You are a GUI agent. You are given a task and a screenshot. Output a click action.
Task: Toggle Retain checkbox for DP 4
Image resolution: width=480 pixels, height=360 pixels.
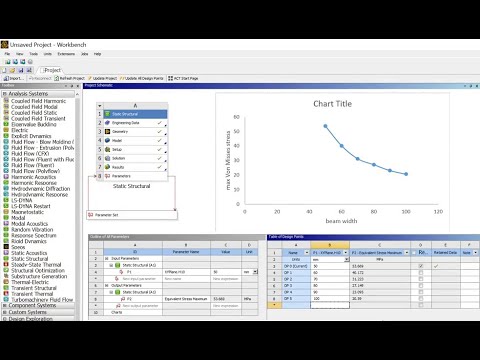(421, 292)
